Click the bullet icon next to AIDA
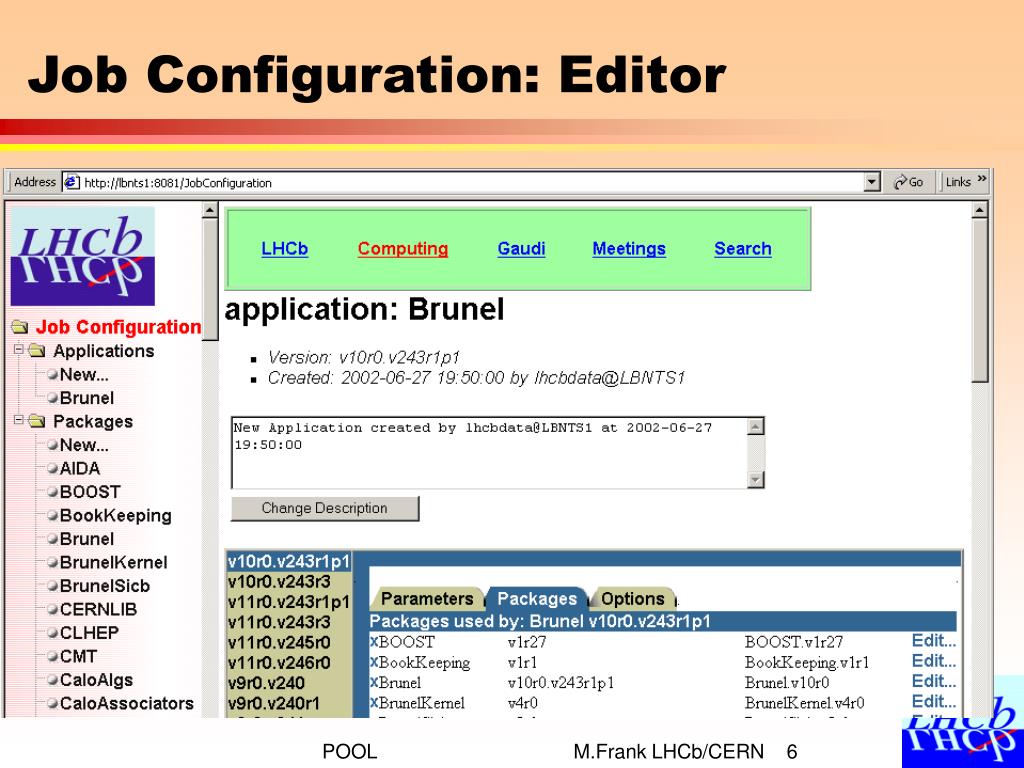 [x=52, y=469]
